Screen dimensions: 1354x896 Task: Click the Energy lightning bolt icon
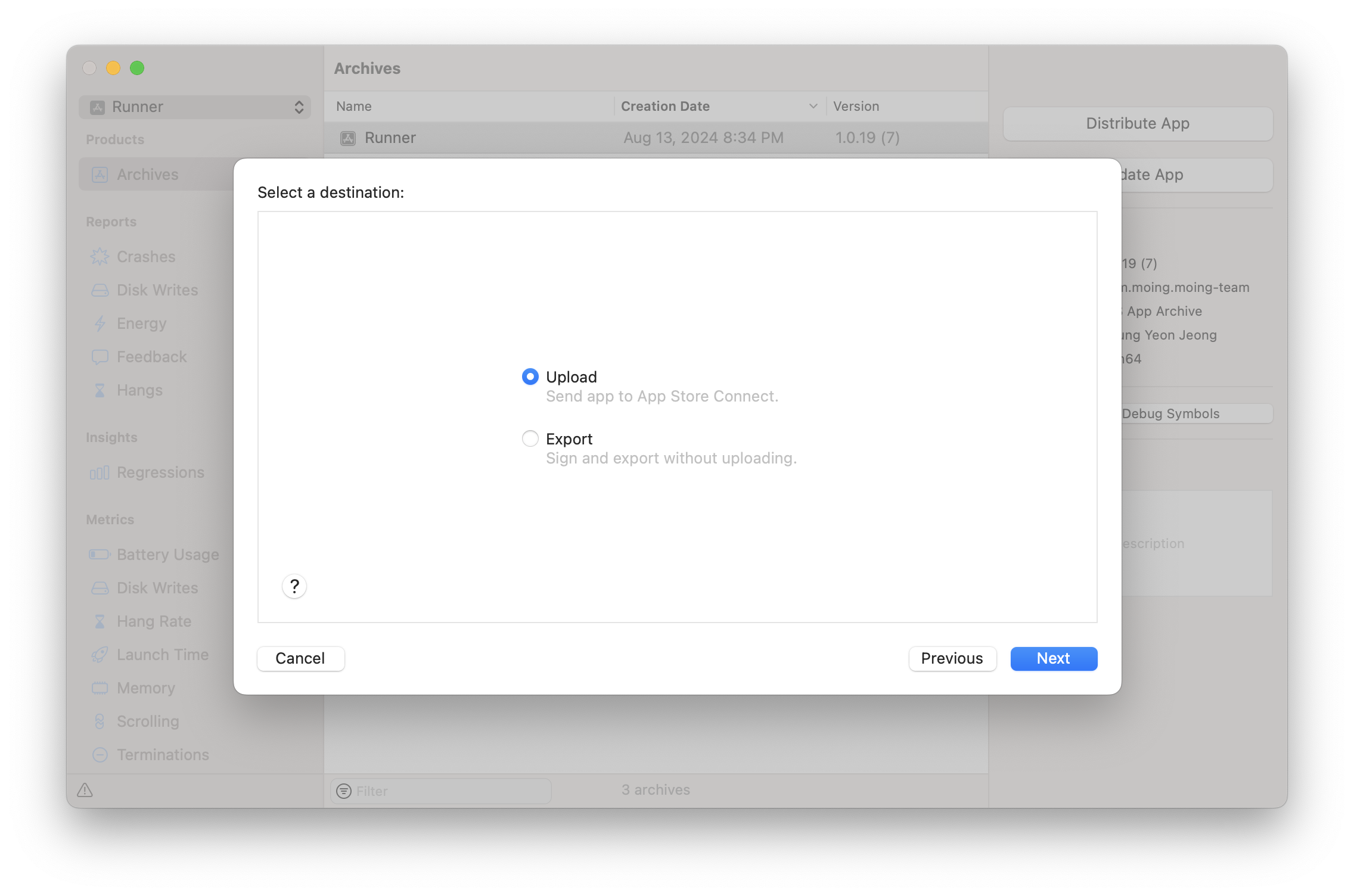click(x=100, y=323)
